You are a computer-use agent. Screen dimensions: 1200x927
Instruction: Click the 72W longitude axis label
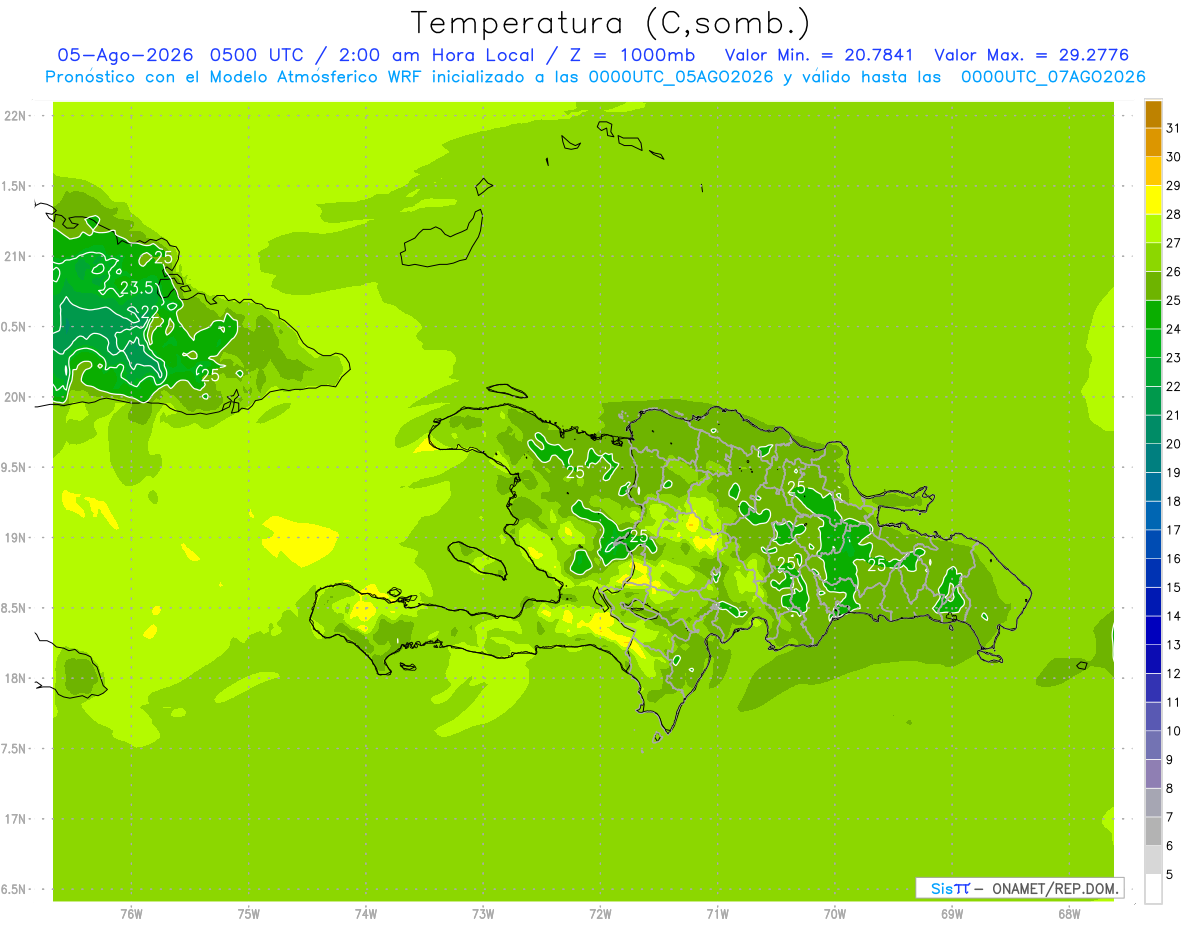[x=600, y=913]
